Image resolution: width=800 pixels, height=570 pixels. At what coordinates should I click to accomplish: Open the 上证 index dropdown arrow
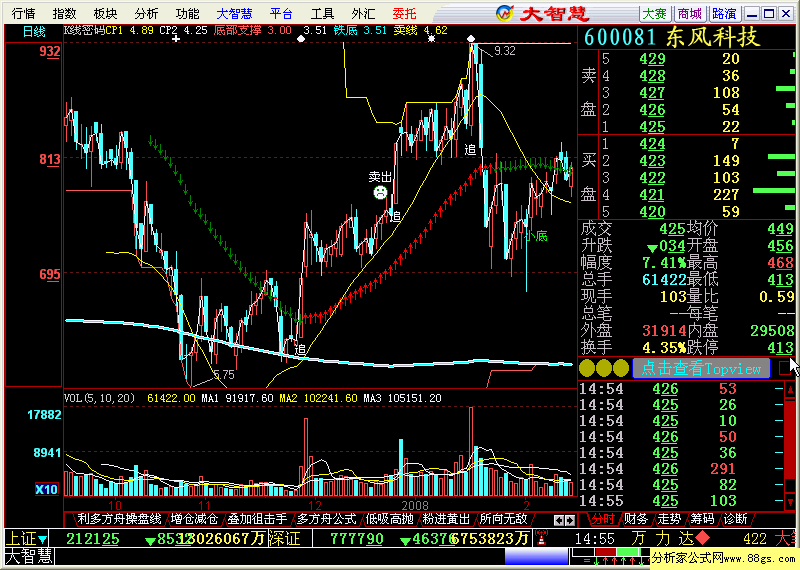click(x=42, y=539)
